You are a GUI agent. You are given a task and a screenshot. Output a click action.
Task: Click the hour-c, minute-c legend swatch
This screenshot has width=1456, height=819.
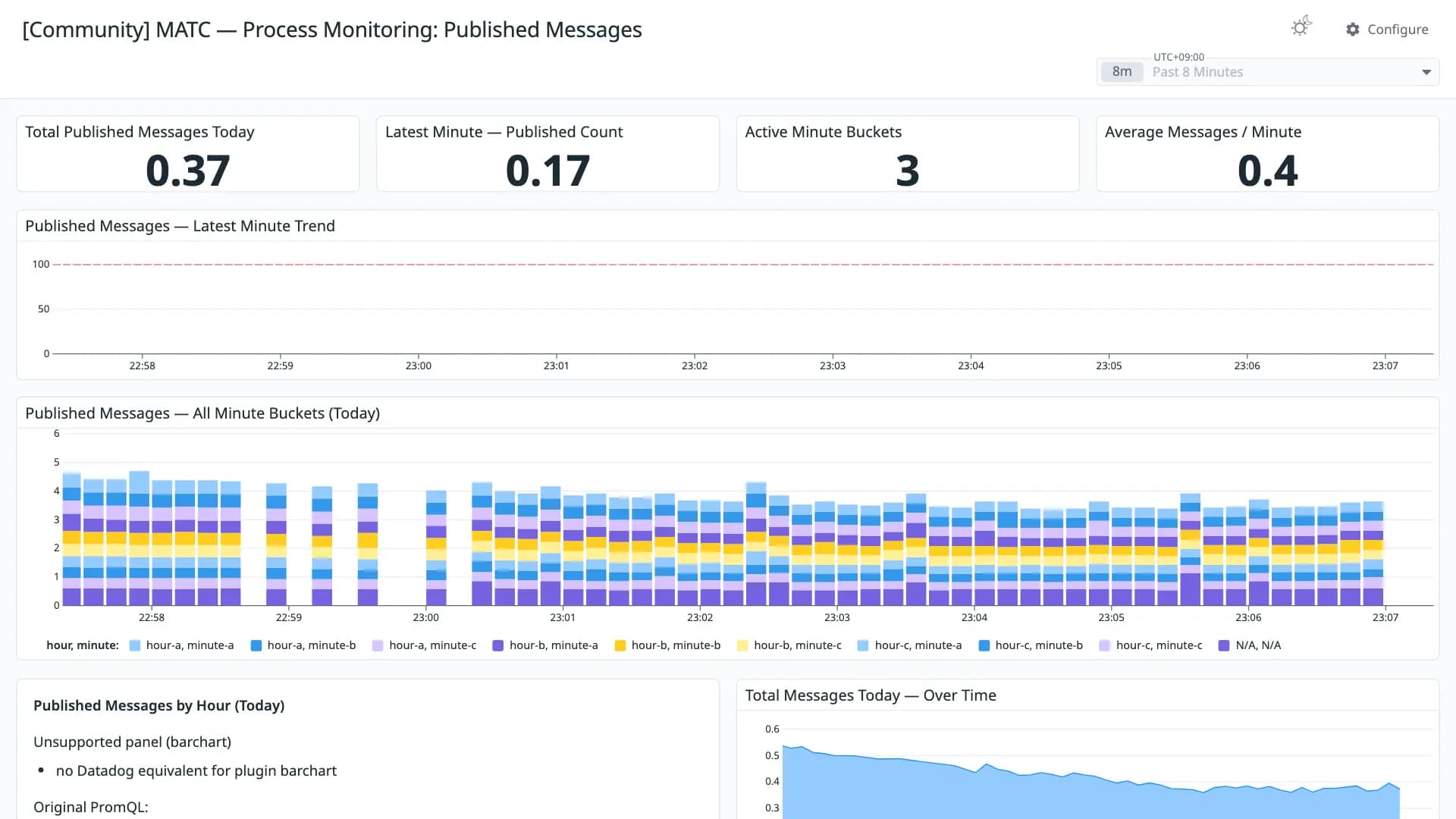point(1105,645)
